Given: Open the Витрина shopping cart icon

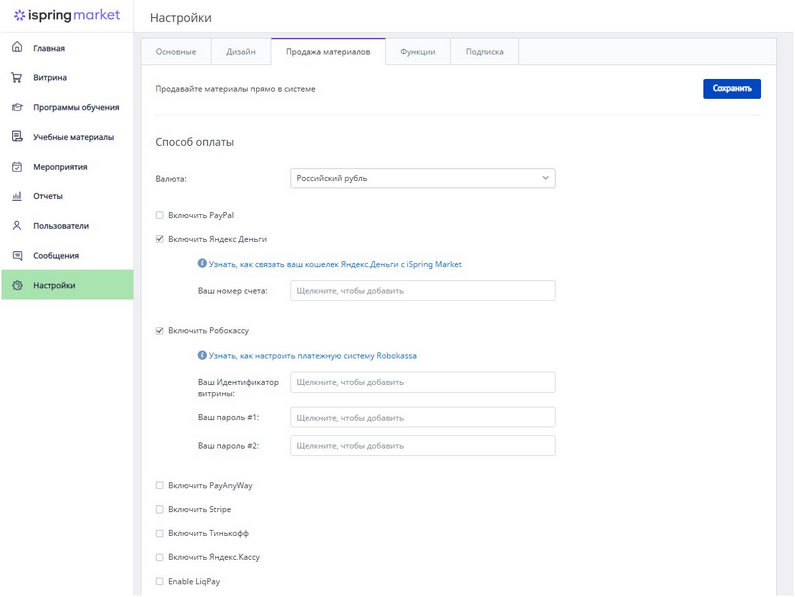Looking at the screenshot, I should (17, 77).
